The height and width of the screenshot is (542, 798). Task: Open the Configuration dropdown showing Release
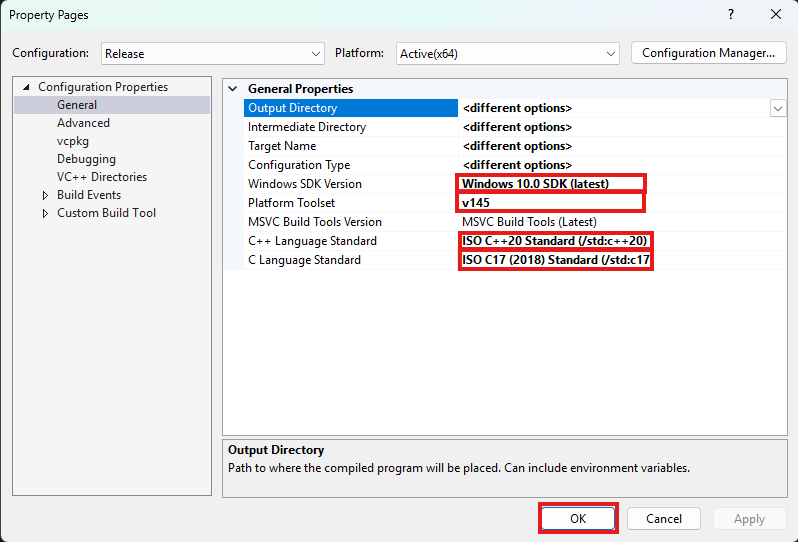click(211, 53)
